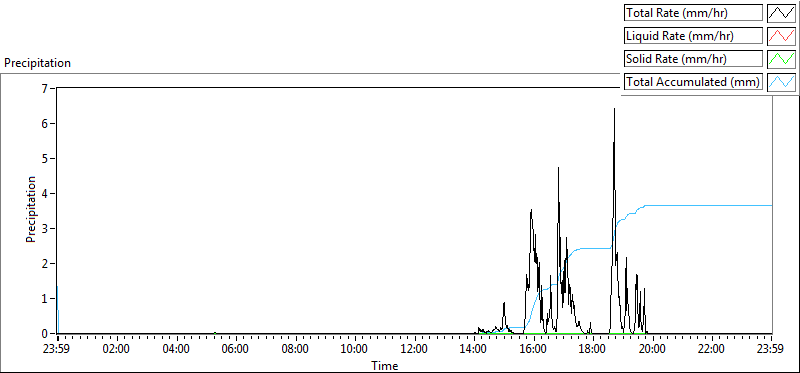Select the Total Rate (mm/hr) legend label
This screenshot has height=373, width=800.
(693, 13)
